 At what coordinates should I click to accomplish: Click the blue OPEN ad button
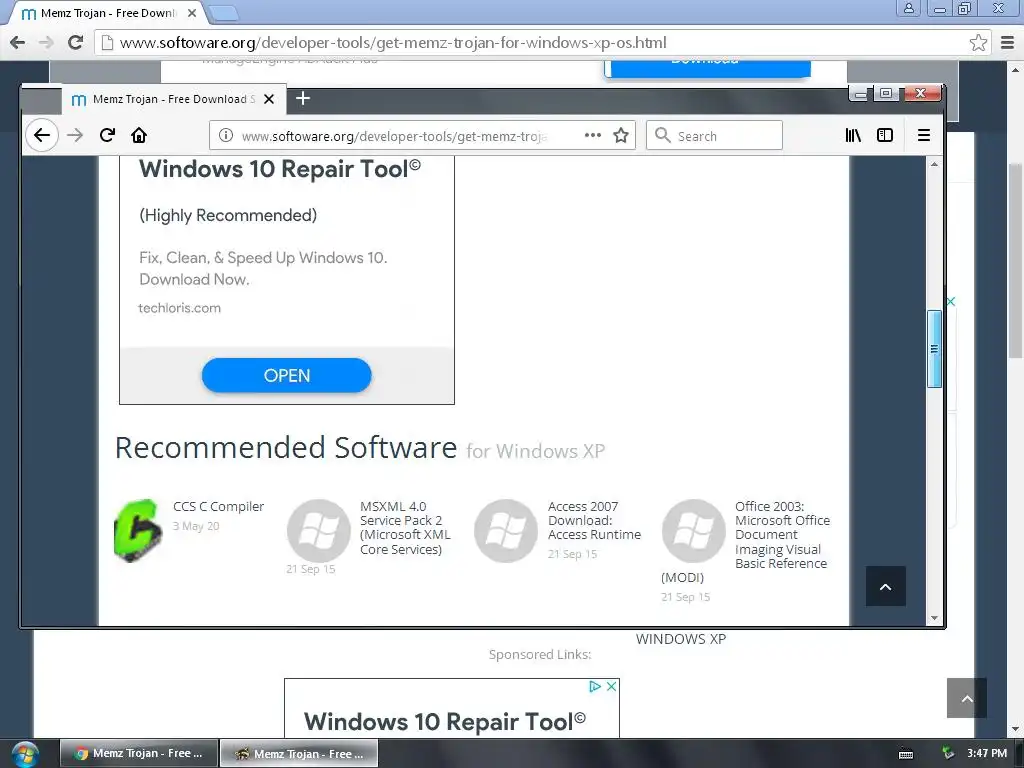pos(287,376)
